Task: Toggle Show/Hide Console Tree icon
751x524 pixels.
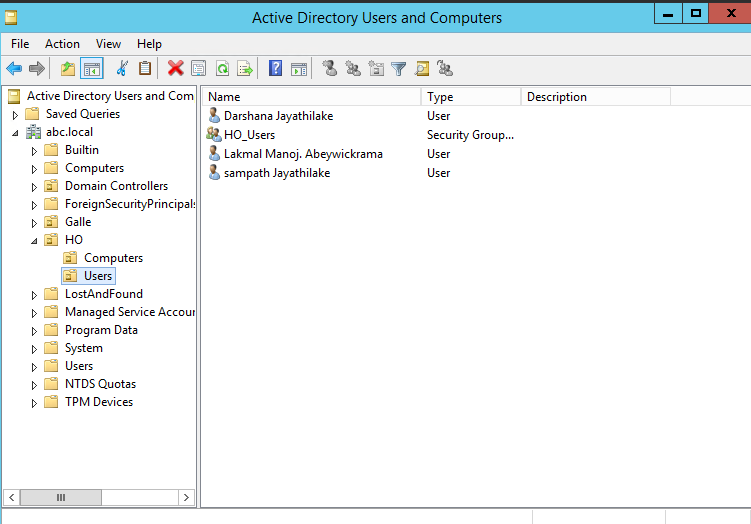Action: [91, 68]
